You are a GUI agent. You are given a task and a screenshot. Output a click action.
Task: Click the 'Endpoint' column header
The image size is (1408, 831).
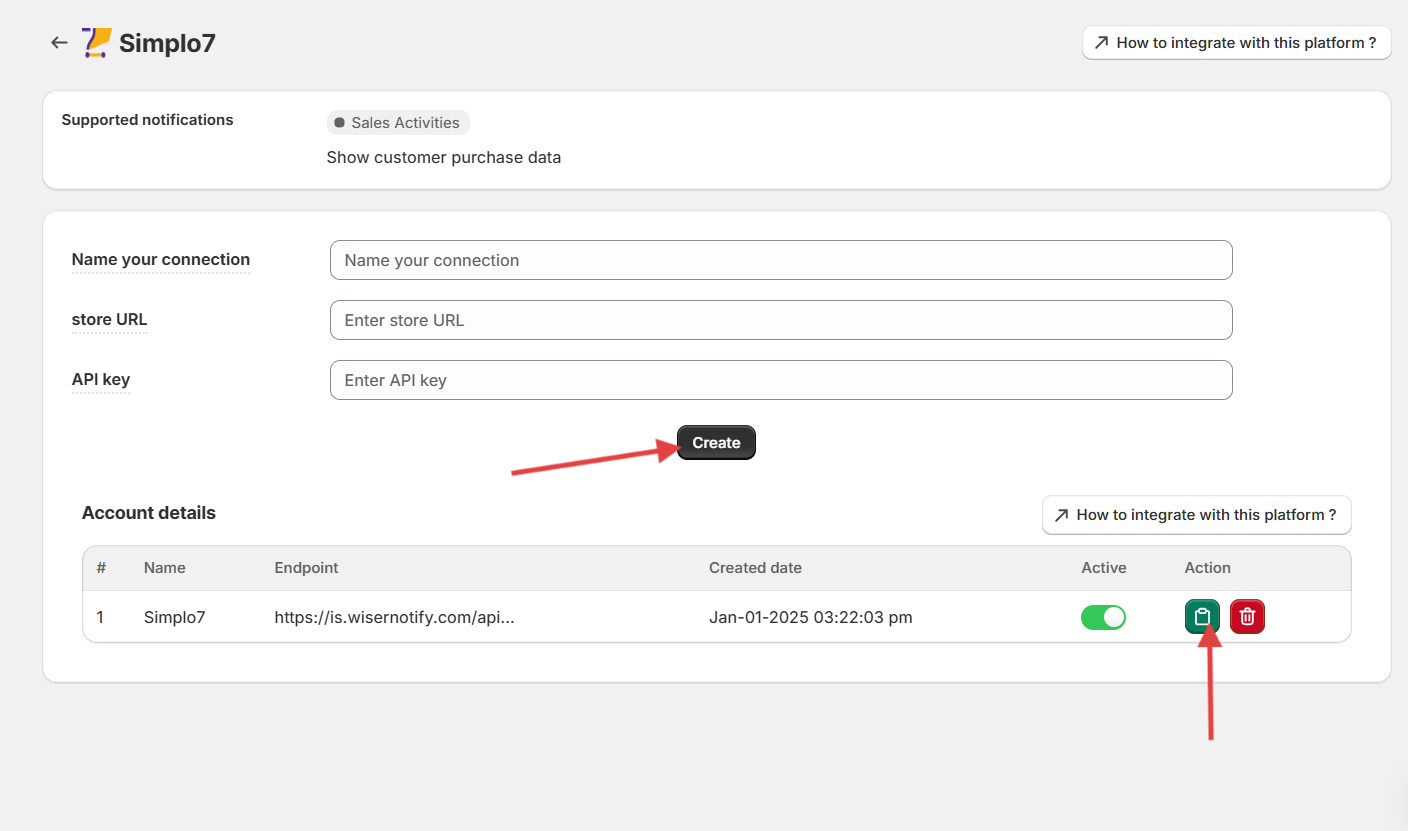click(307, 568)
